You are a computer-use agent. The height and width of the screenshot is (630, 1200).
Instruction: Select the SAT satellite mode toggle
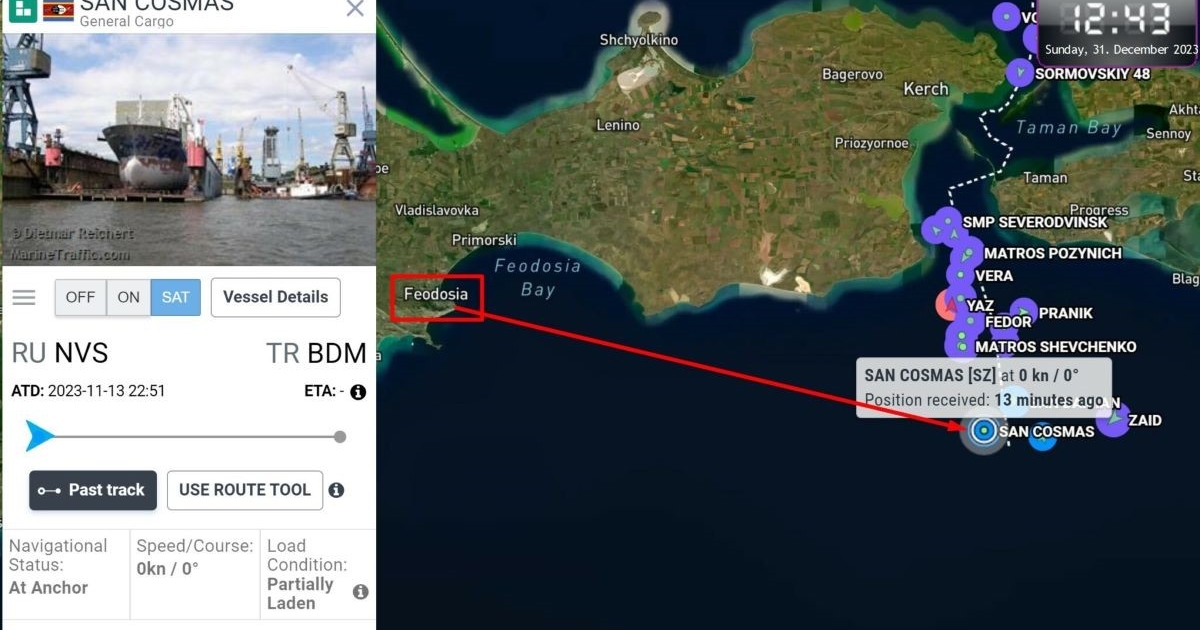tap(176, 297)
